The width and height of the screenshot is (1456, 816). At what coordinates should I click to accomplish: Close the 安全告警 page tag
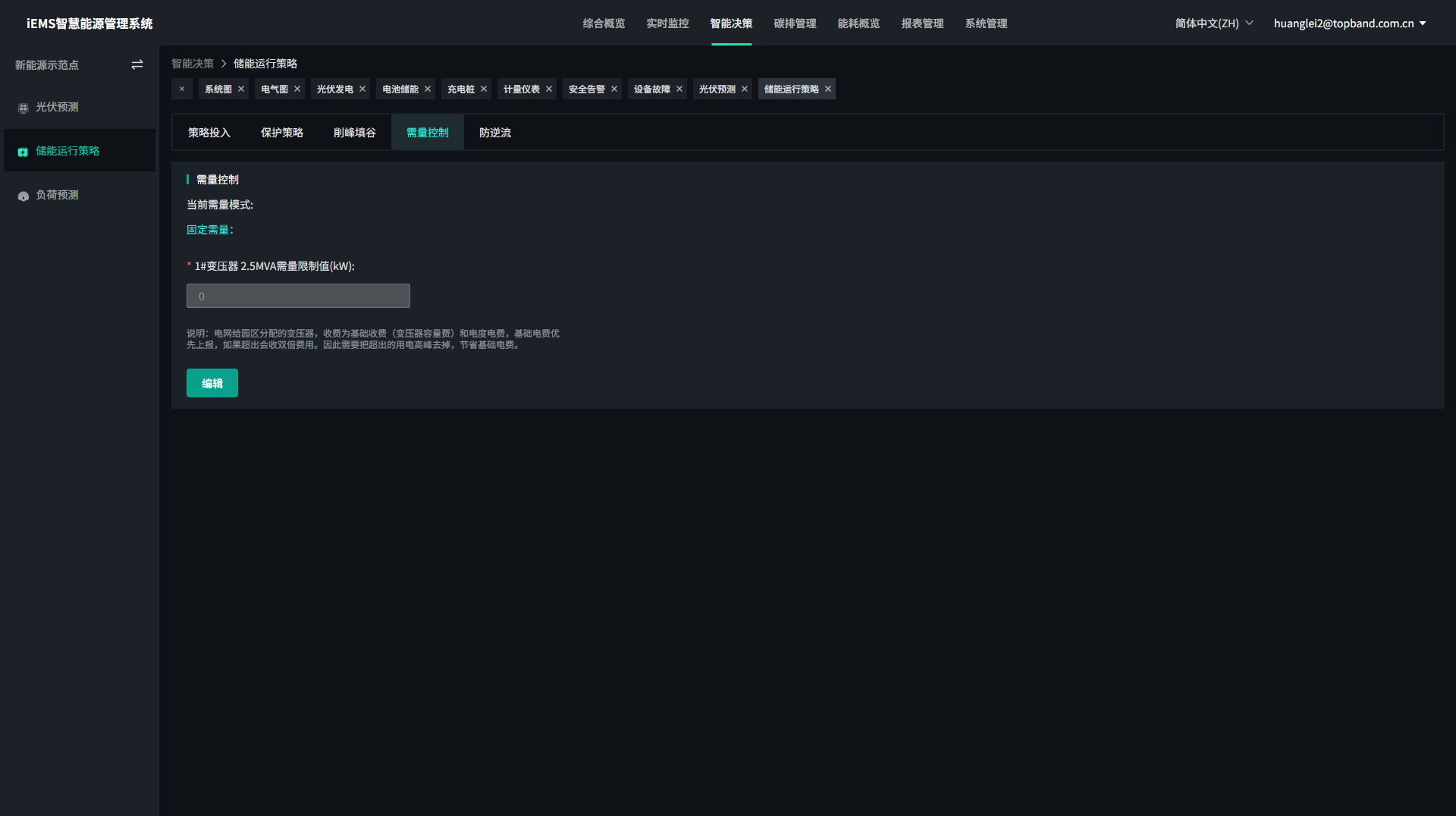(x=614, y=89)
